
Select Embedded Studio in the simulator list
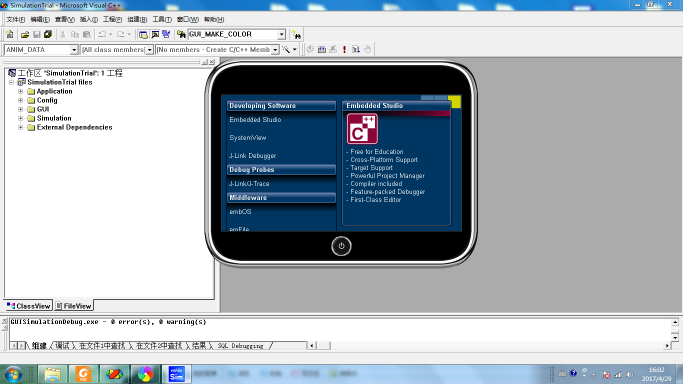(x=255, y=120)
